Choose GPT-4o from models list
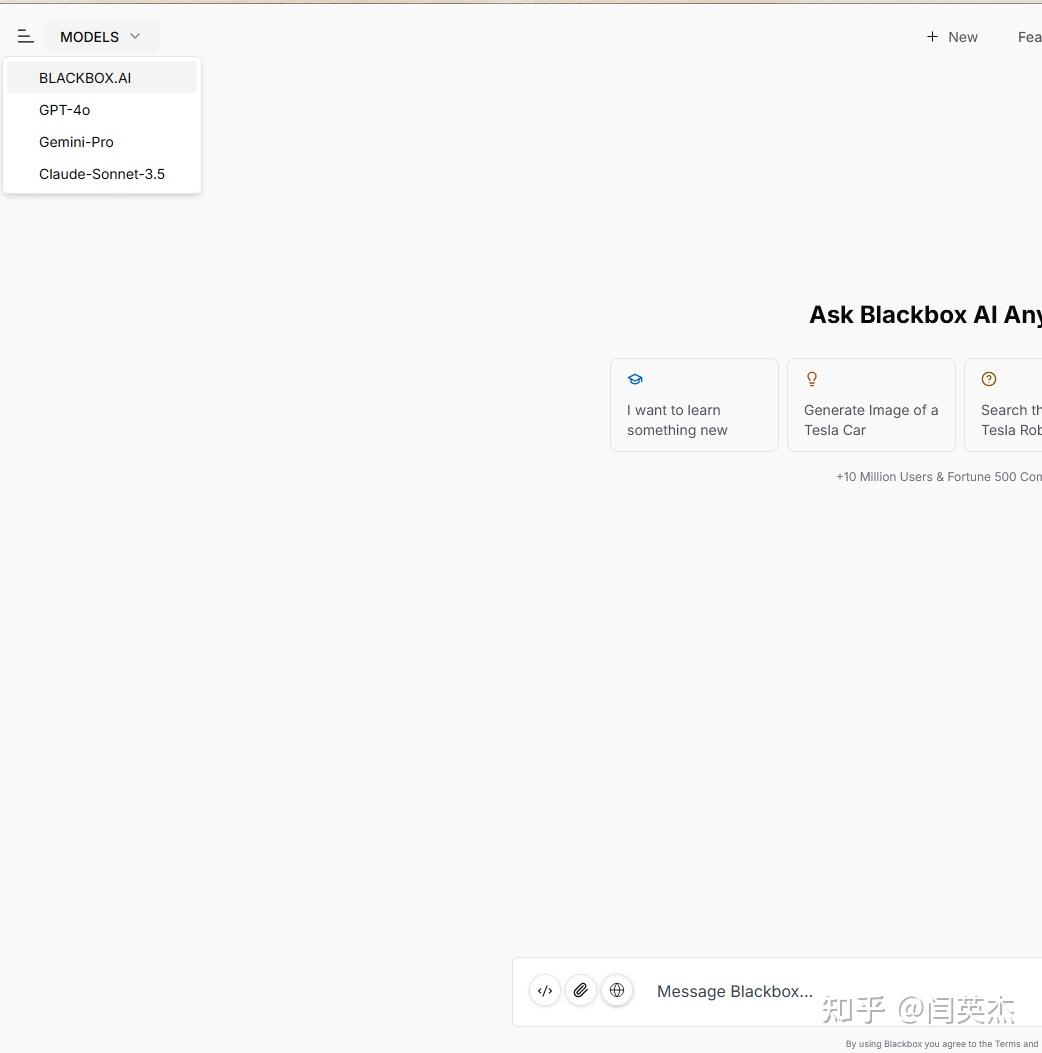This screenshot has width=1042, height=1053. 102,109
